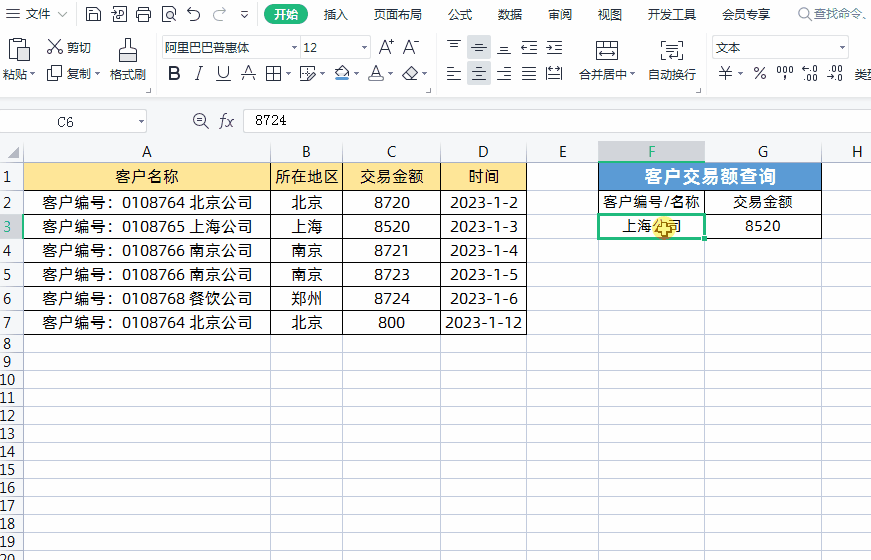Click the Copy icon
The image size is (871, 560).
coord(54,73)
